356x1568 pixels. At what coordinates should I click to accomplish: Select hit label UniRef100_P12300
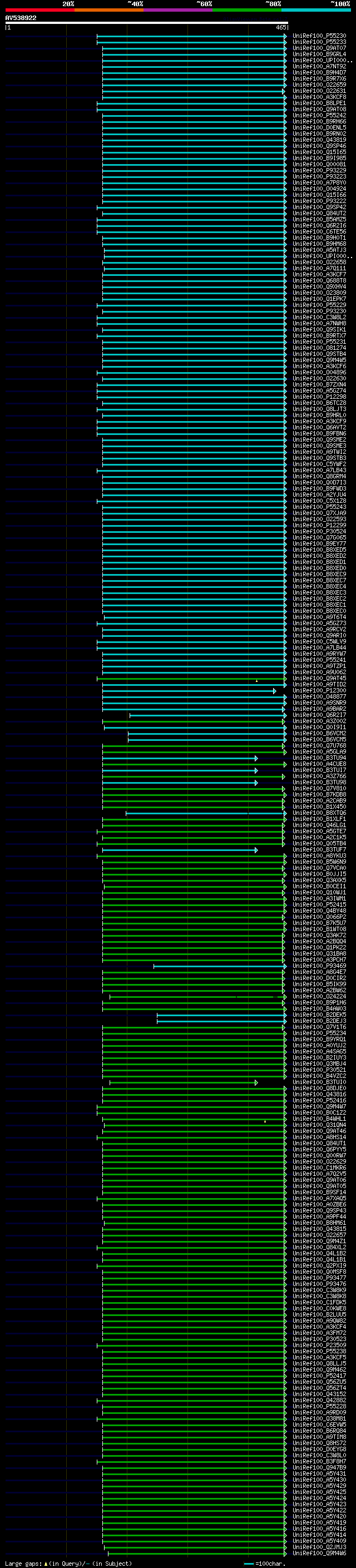(x=319, y=691)
